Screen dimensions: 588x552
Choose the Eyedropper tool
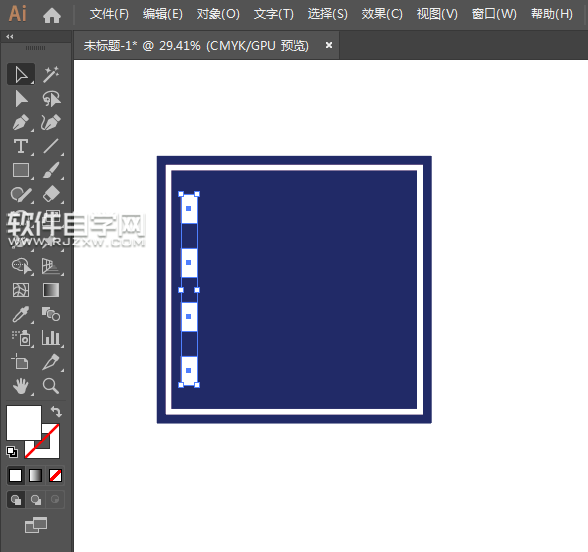[21, 314]
